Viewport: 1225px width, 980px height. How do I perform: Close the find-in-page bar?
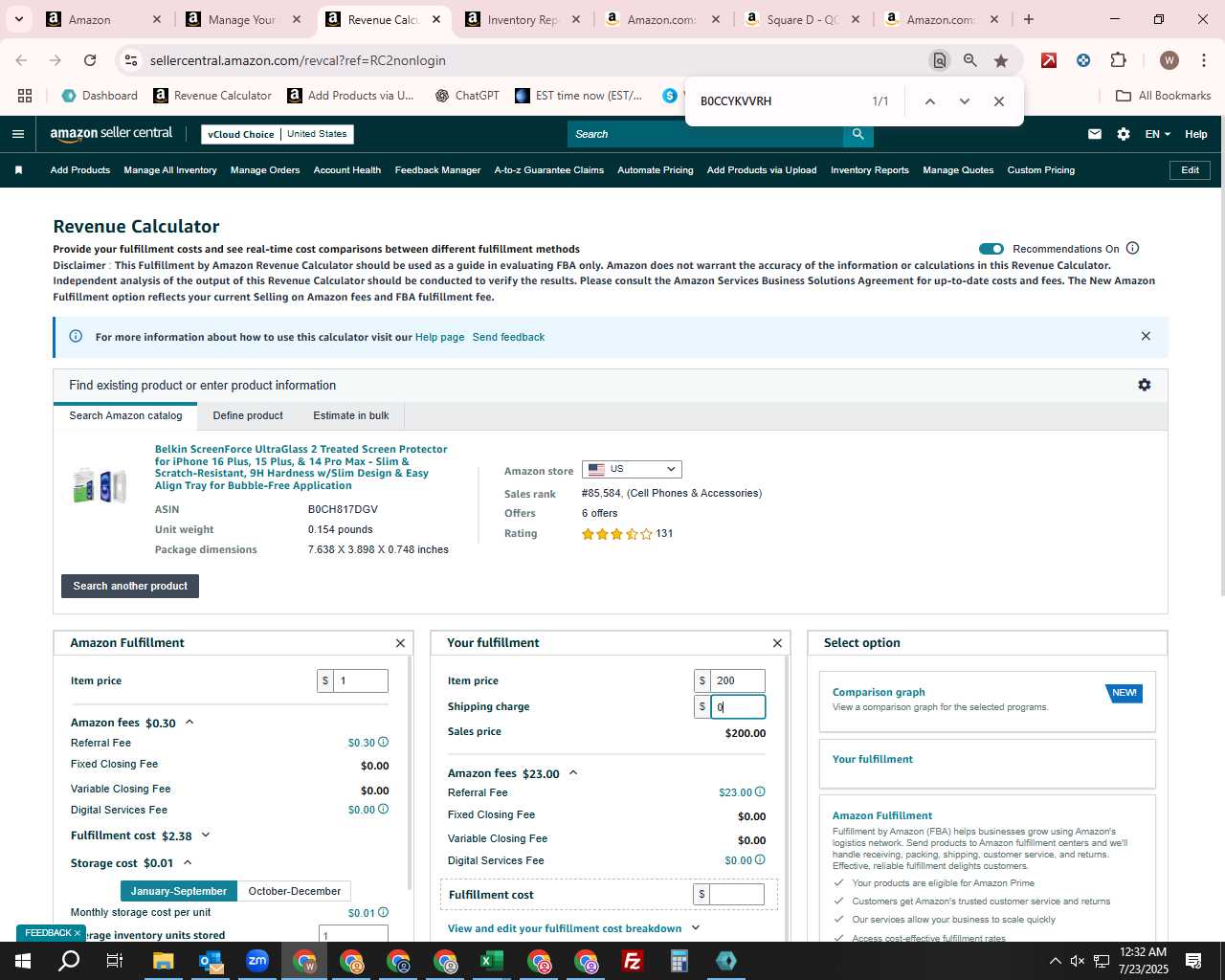pyautogui.click(x=999, y=101)
